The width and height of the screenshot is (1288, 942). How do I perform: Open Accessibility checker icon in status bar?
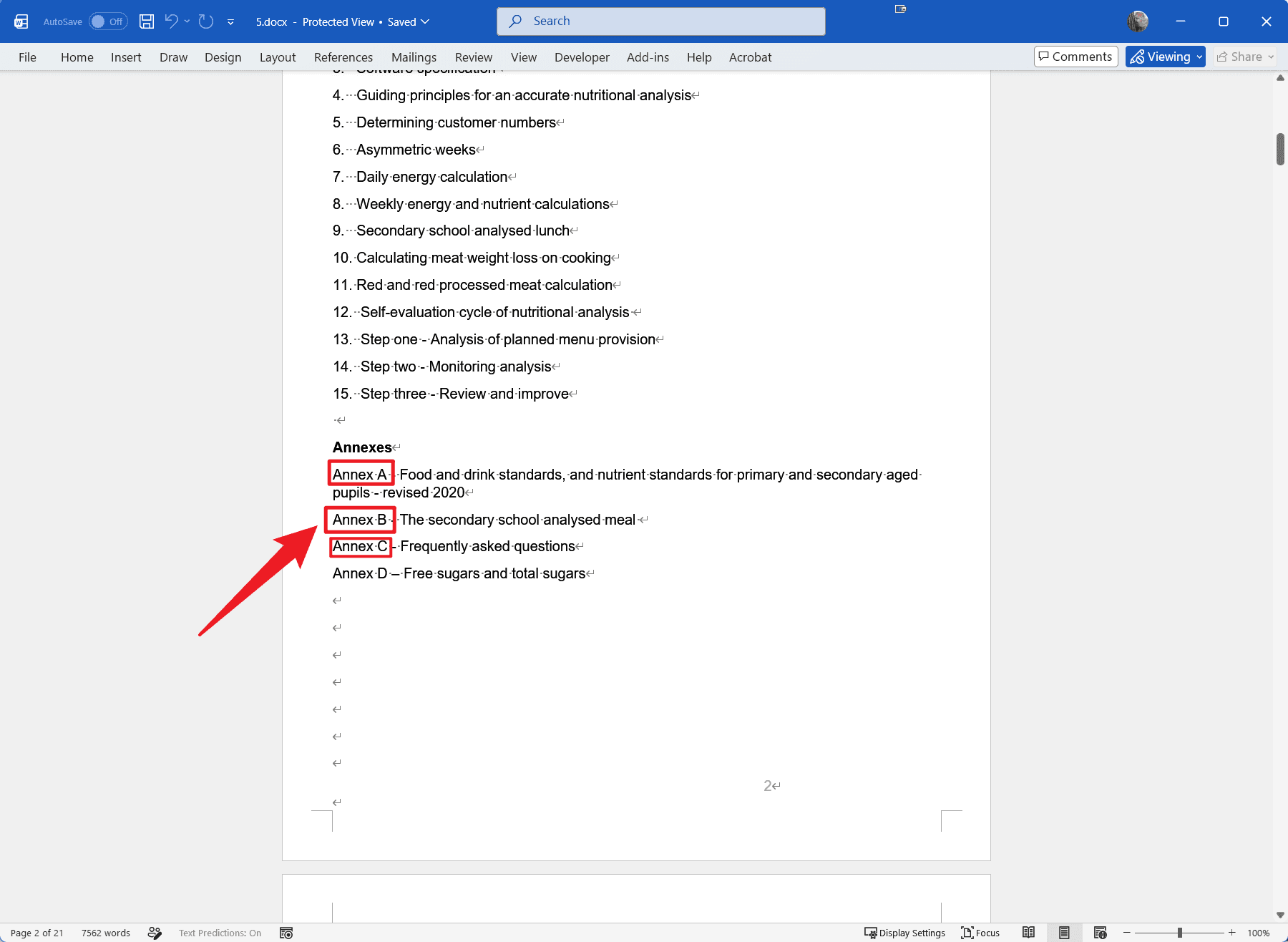(x=155, y=933)
